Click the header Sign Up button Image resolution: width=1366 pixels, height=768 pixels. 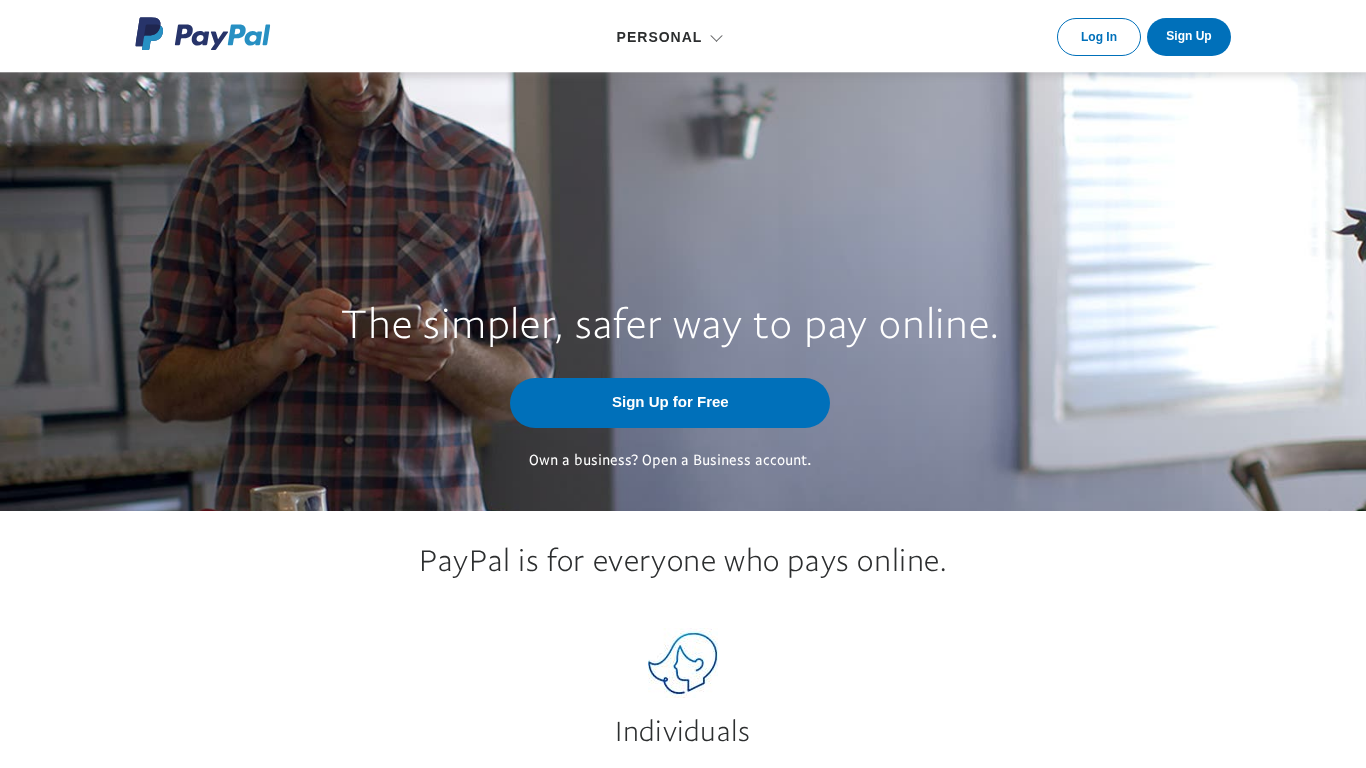(1188, 37)
